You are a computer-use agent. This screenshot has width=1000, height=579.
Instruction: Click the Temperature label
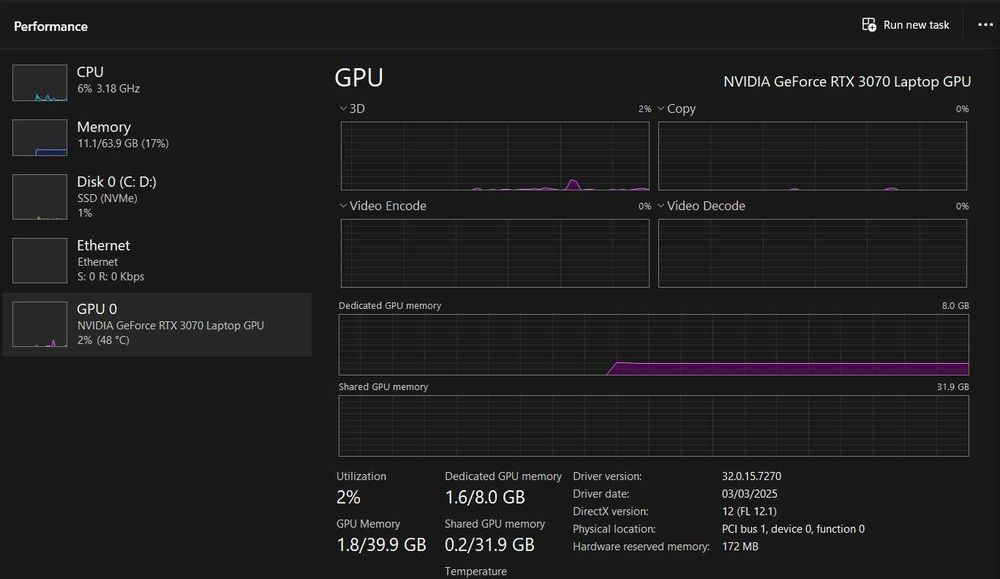pyautogui.click(x=476, y=571)
